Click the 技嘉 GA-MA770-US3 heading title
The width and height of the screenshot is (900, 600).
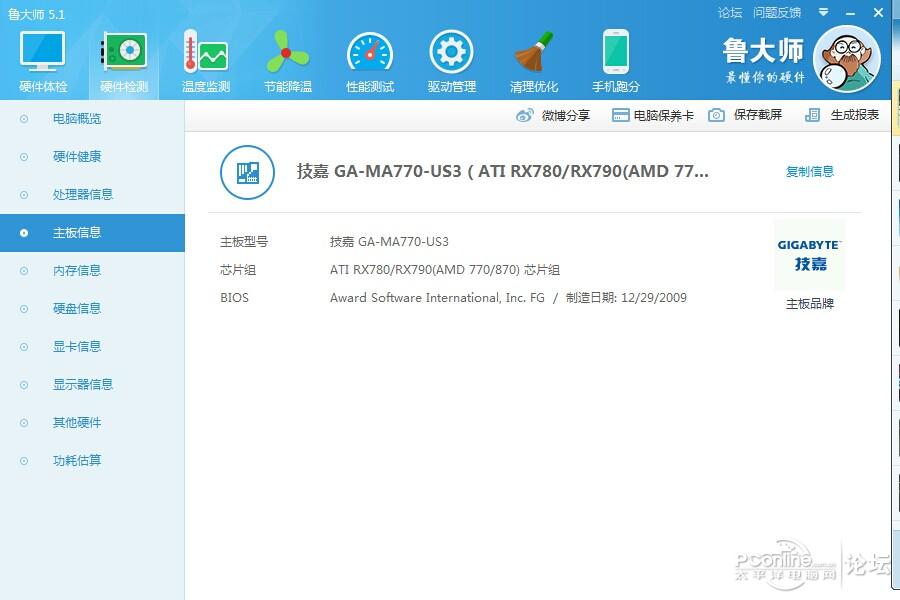coord(502,171)
